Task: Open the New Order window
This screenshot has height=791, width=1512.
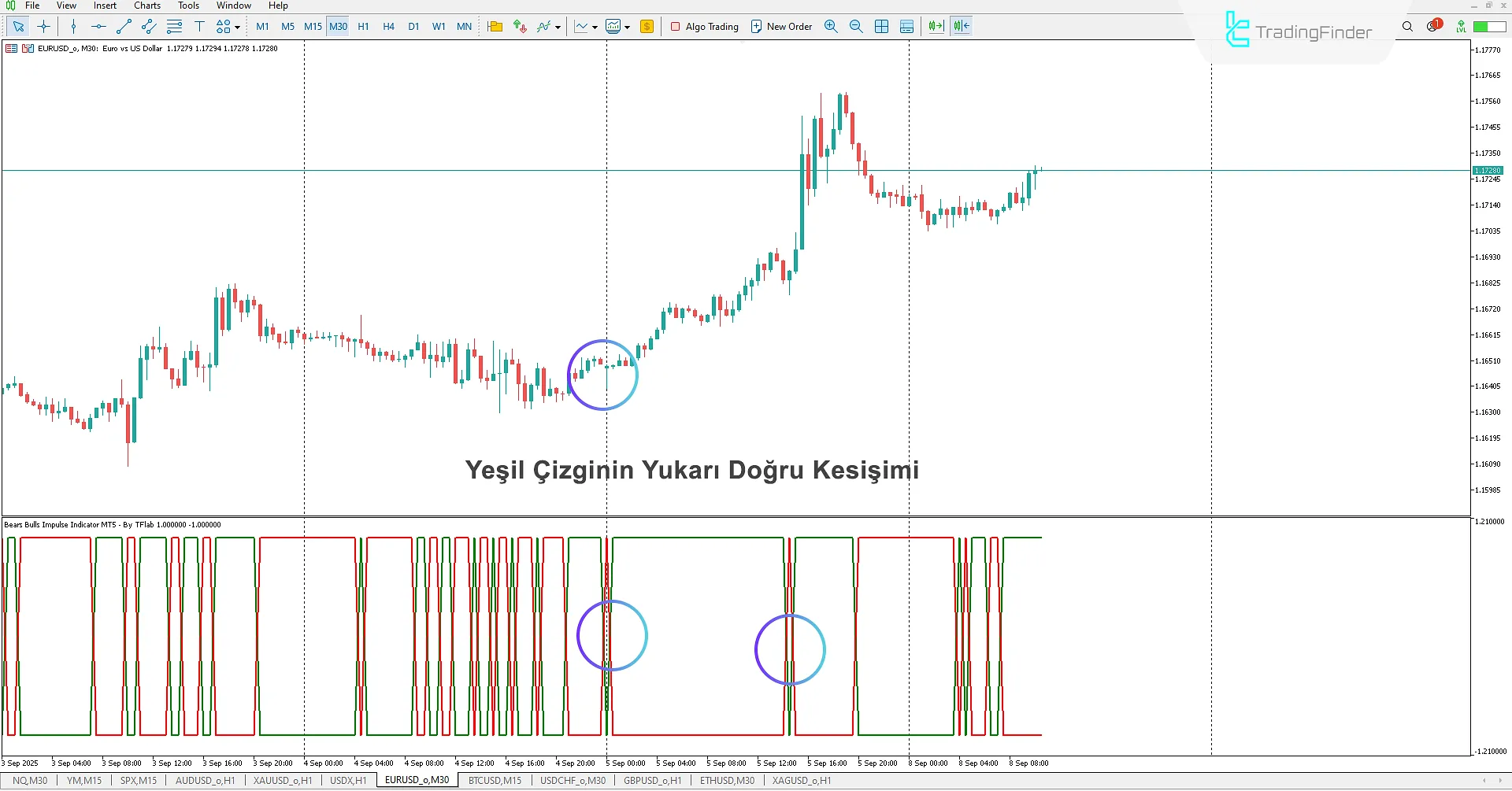Action: point(780,26)
